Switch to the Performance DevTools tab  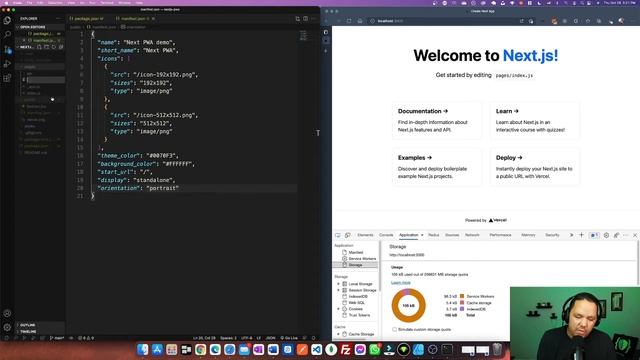tap(500, 235)
